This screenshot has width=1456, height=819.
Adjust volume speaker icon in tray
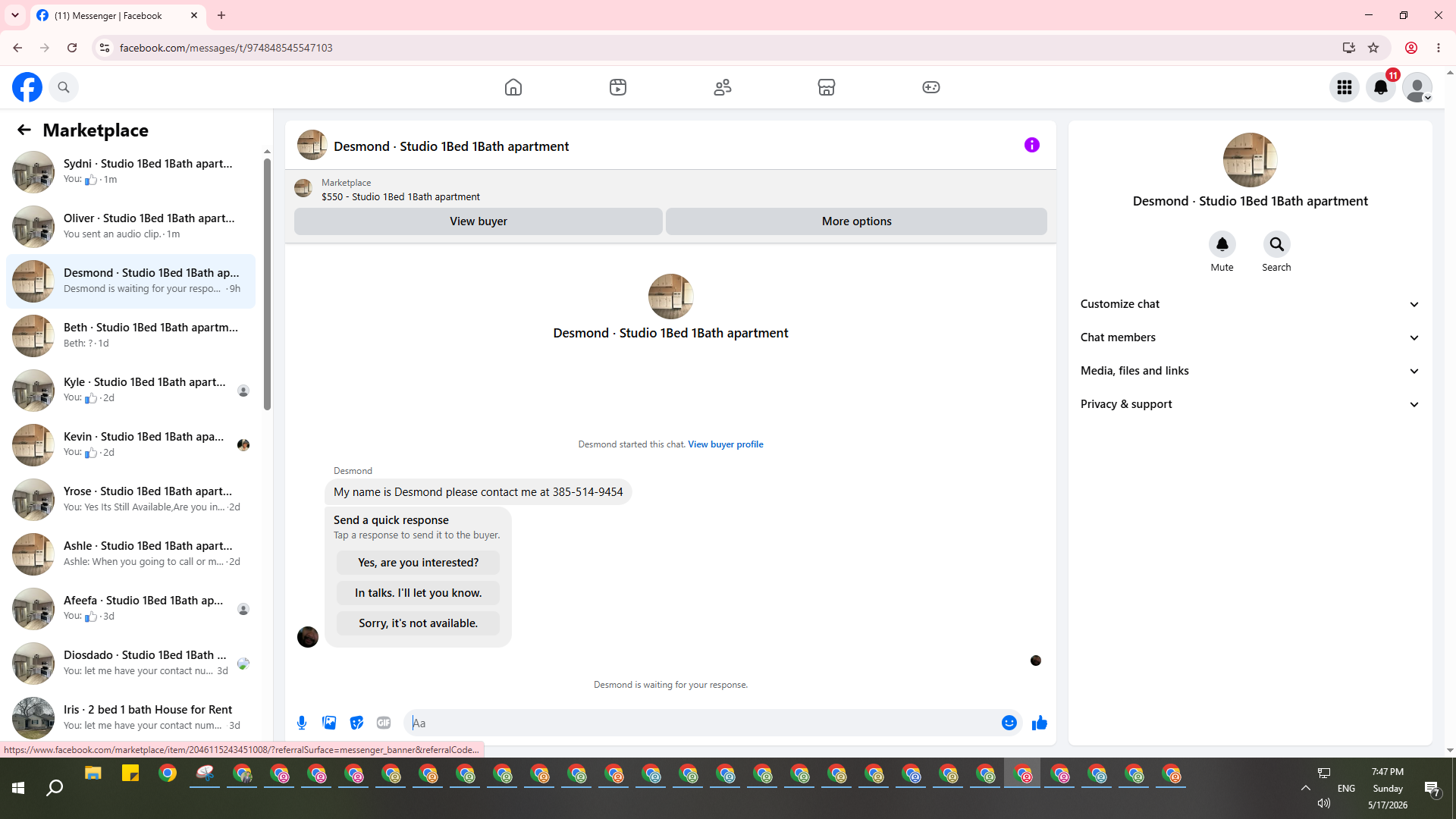click(1324, 803)
